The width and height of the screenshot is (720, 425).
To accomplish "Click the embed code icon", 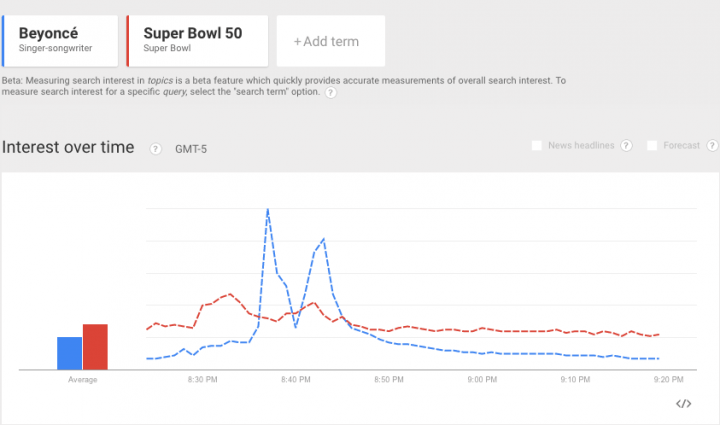I will point(684,404).
